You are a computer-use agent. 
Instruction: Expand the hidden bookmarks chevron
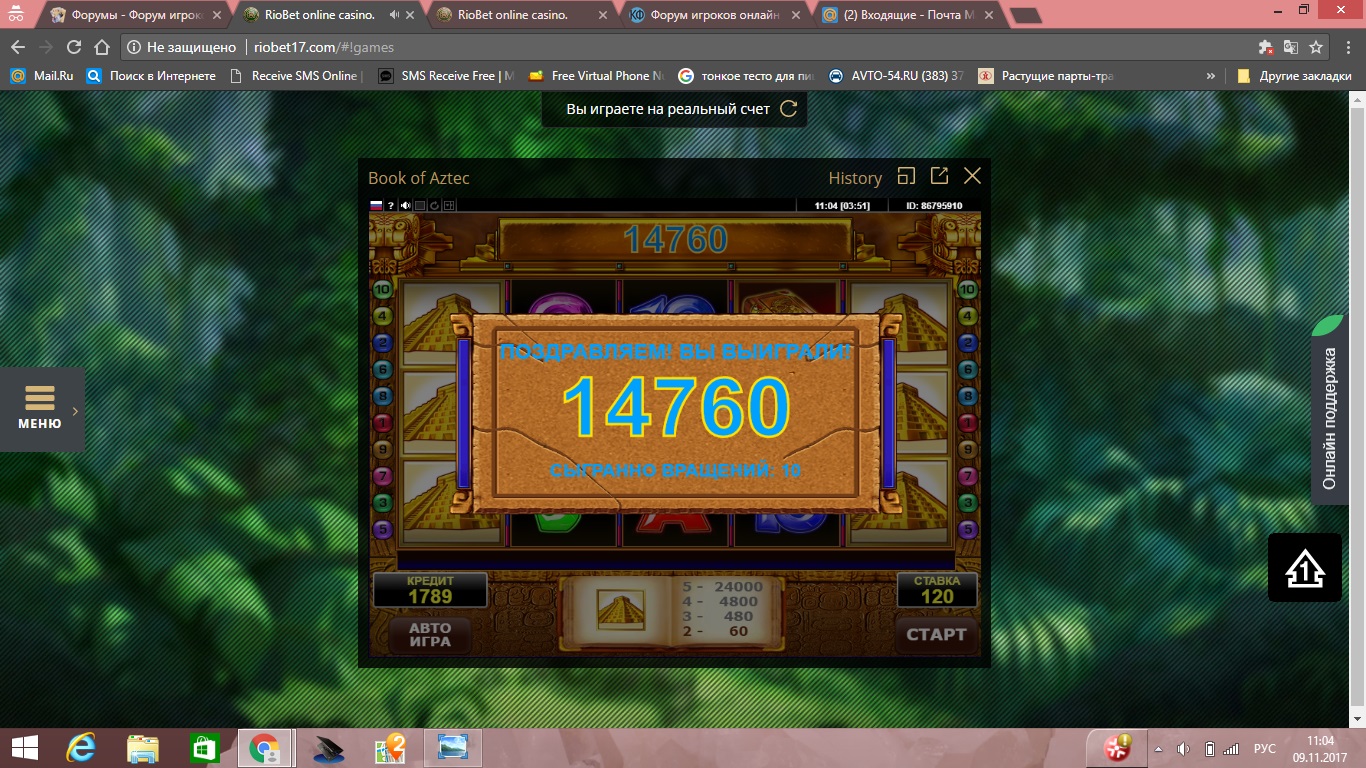[1211, 76]
